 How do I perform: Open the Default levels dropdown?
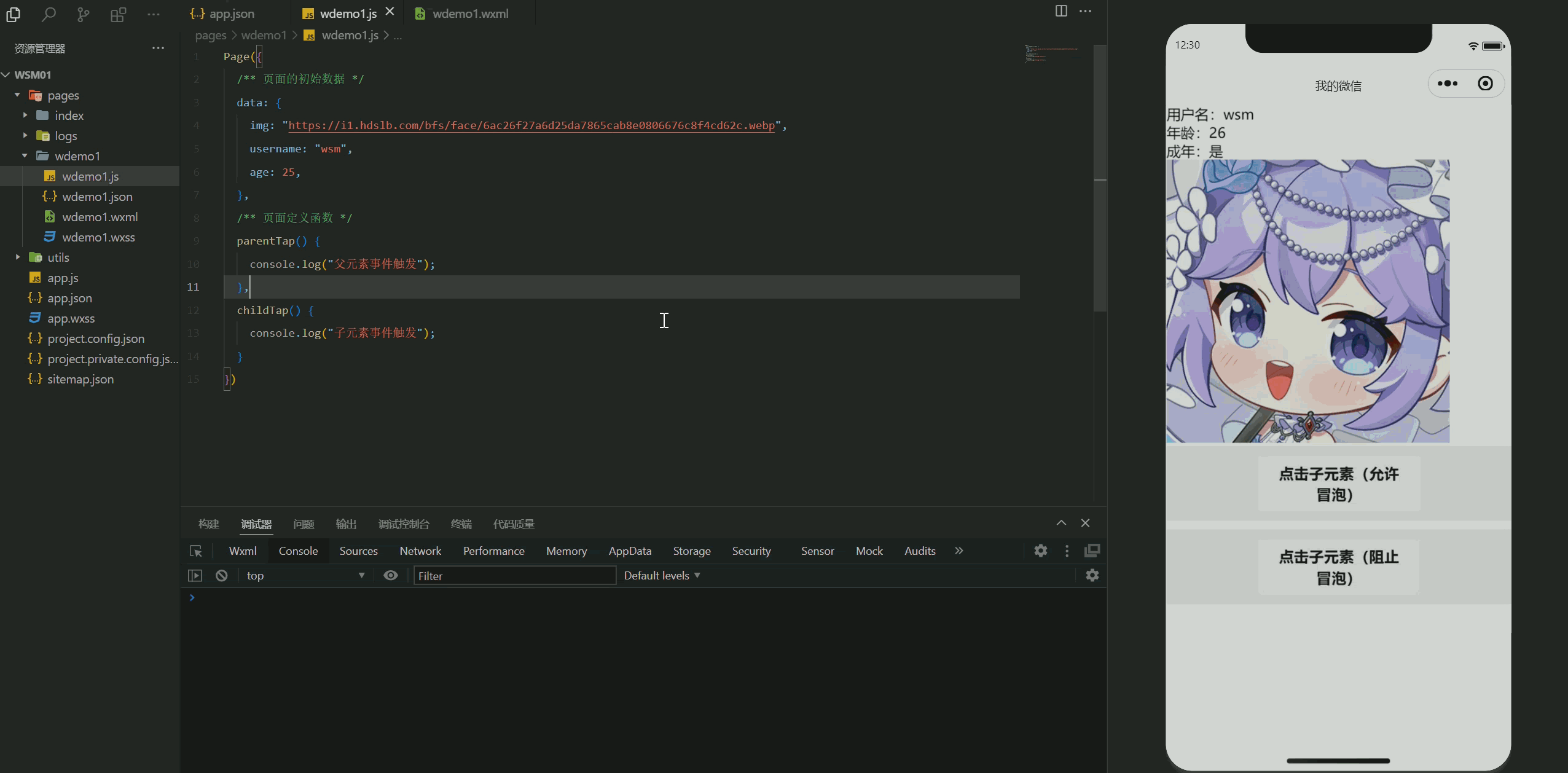coord(662,576)
